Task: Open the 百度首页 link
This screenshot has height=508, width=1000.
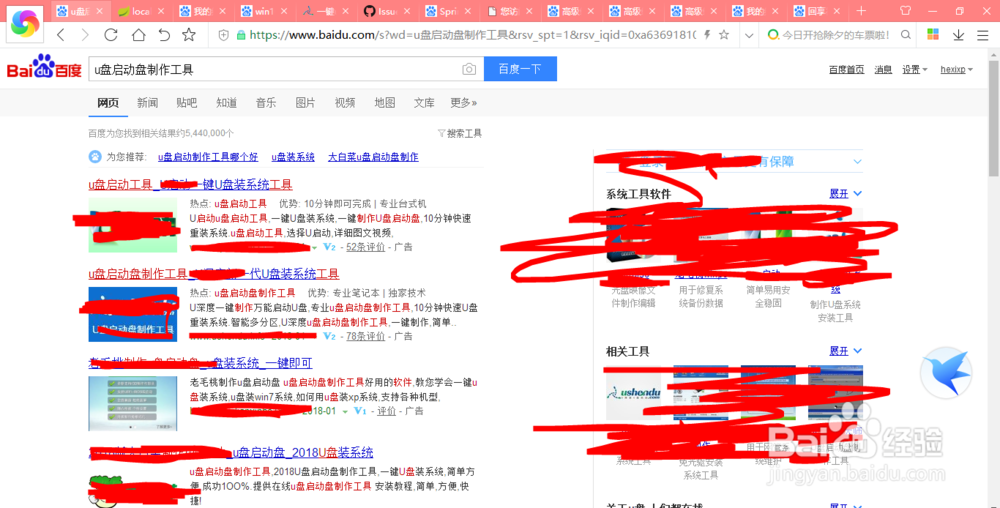Action: pos(846,69)
